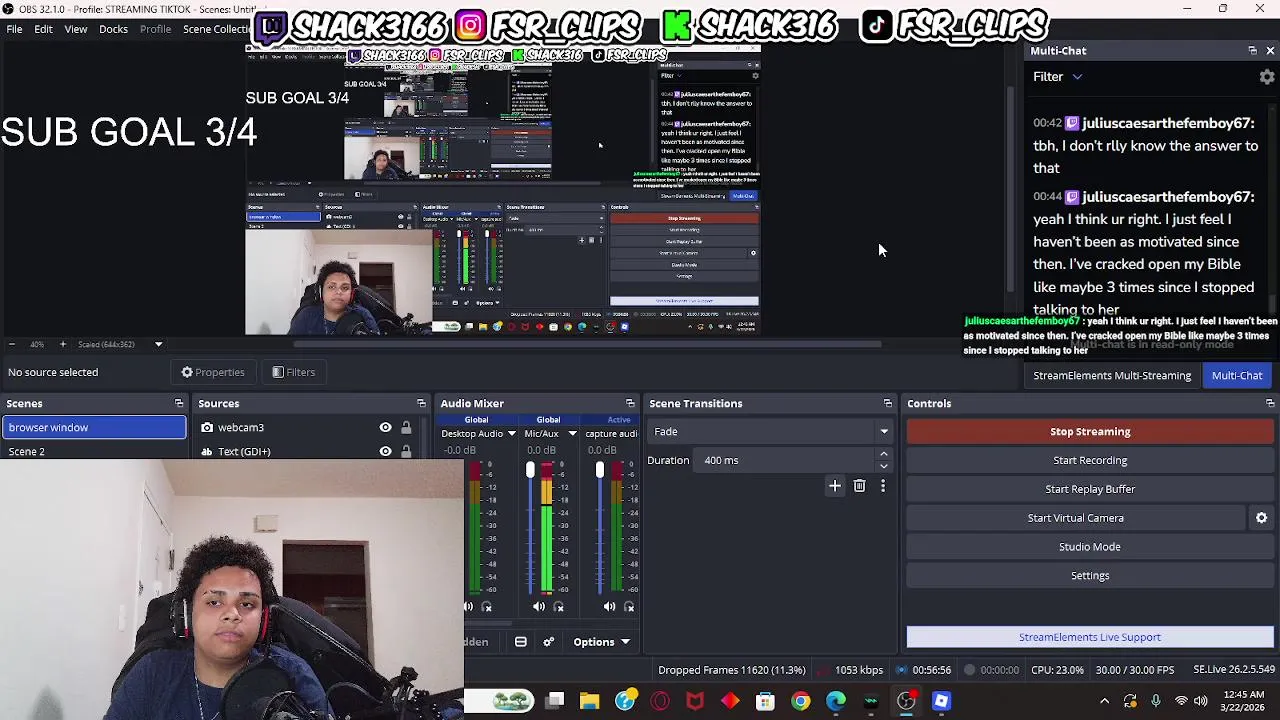The height and width of the screenshot is (720, 1280).
Task: Float the Multi-Chat dock with its popout icon
Action: pyautogui.click(x=1252, y=50)
